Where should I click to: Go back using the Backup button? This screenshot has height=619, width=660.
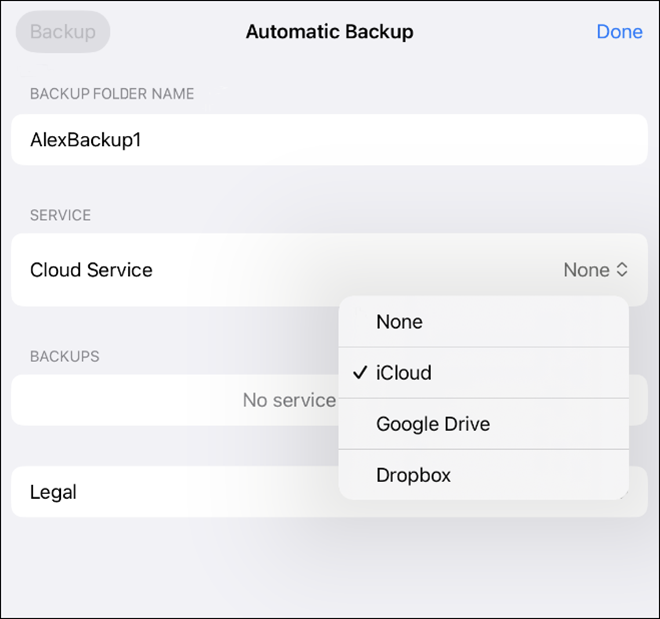point(63,32)
